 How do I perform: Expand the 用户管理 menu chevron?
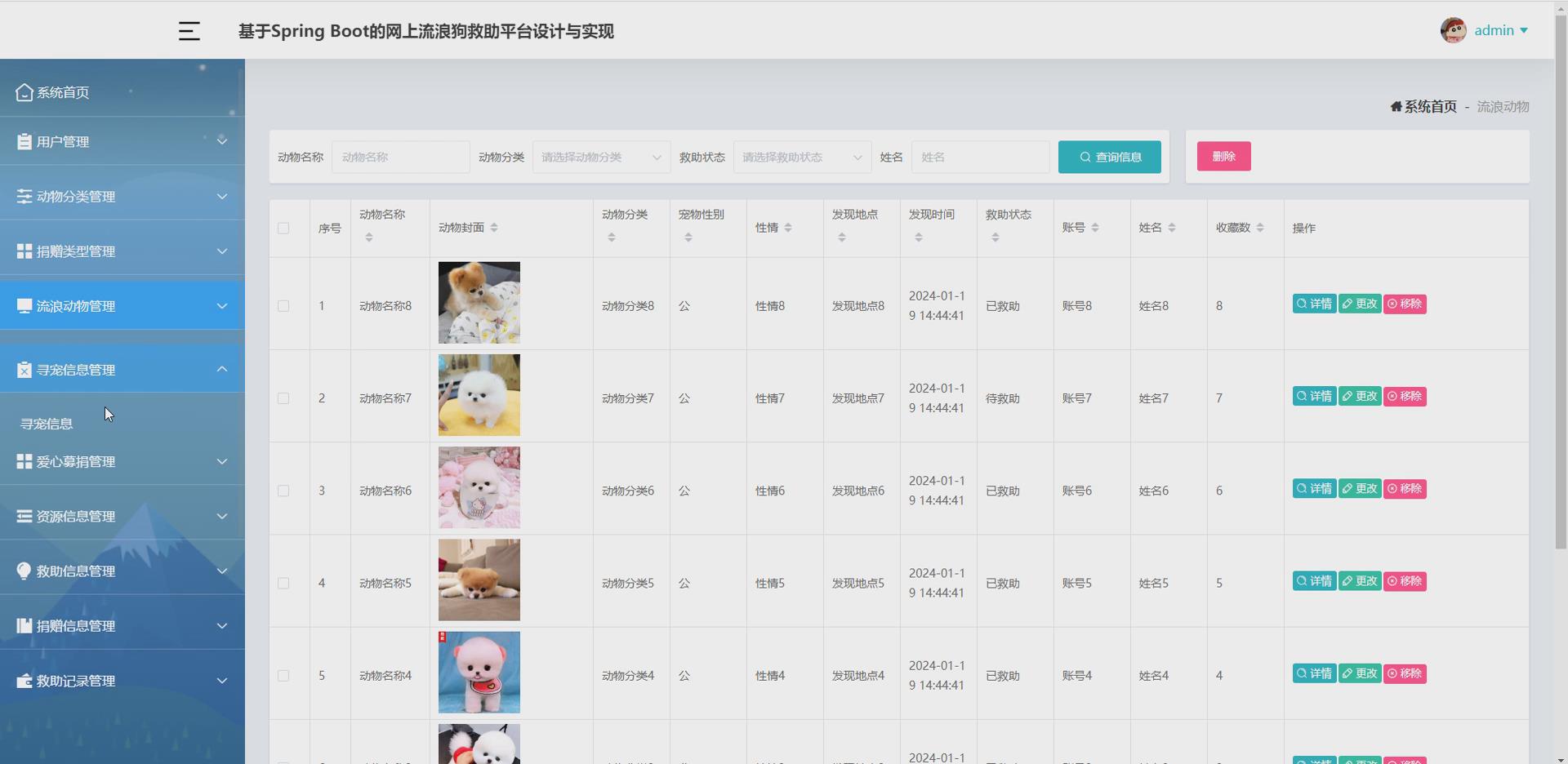(x=222, y=141)
